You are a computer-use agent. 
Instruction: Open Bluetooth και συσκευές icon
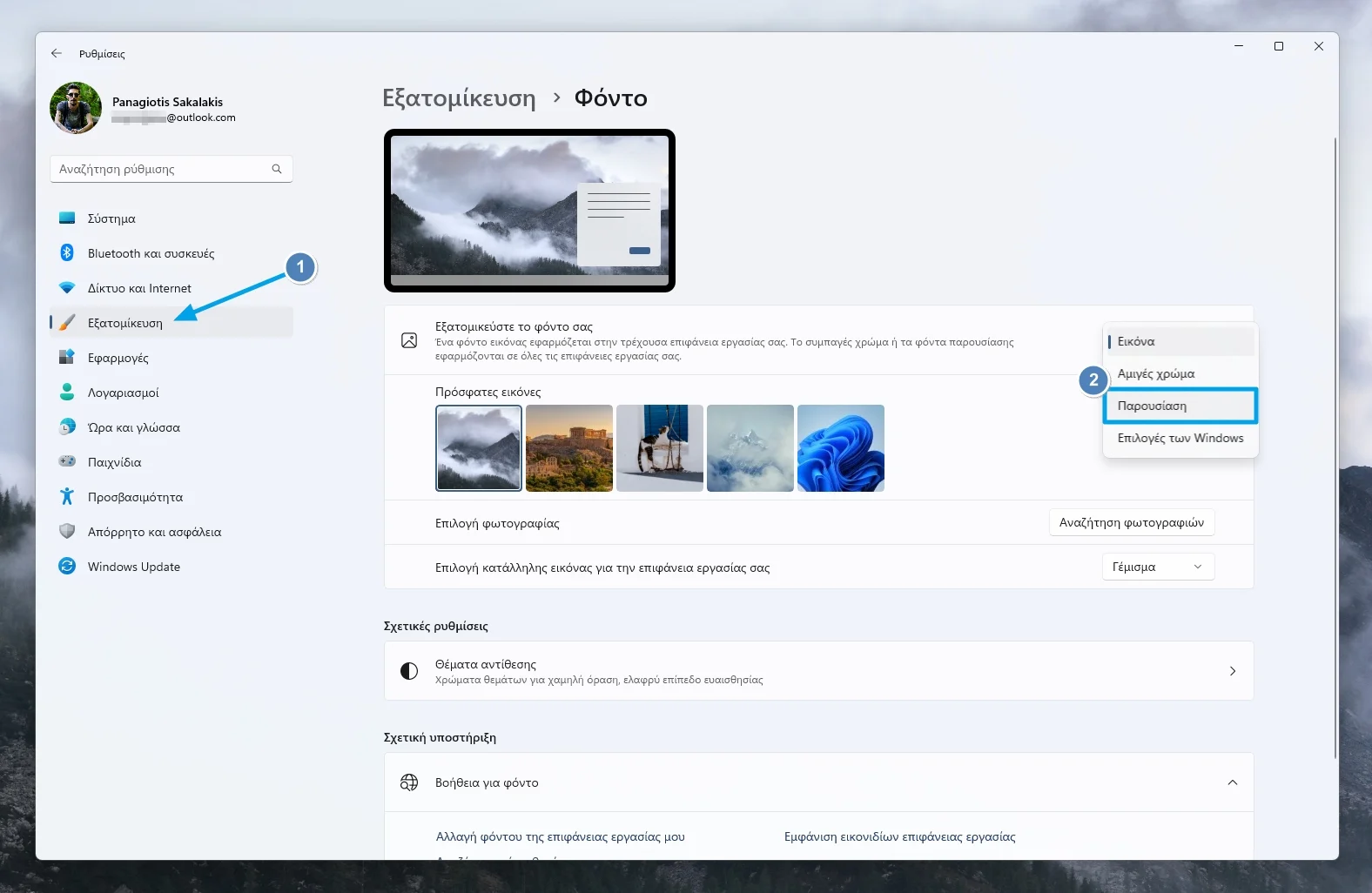[x=67, y=253]
